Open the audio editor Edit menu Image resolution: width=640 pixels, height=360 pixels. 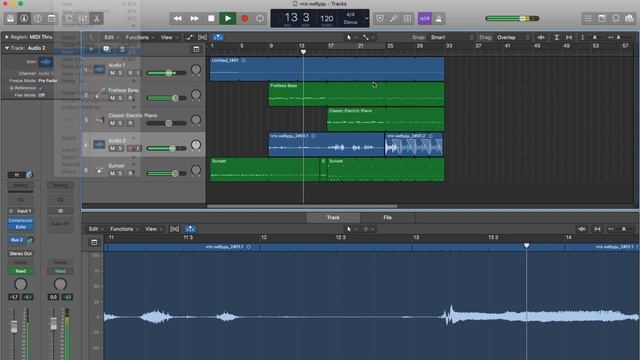click(96, 229)
